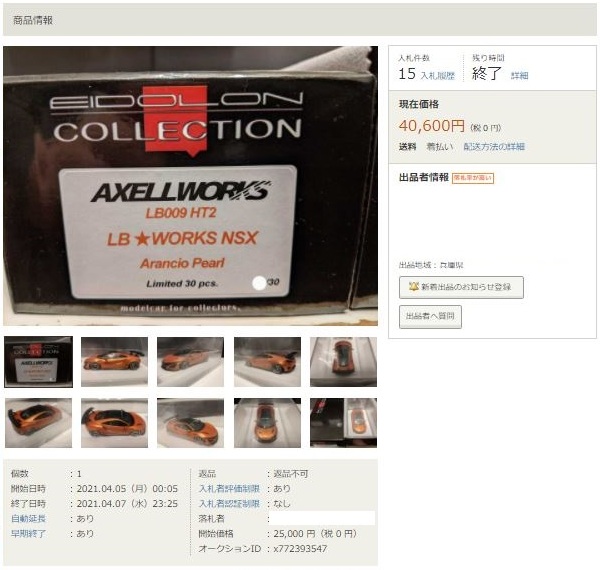Select the last thumbnail showing box and car
600x570 pixels.
pos(343,423)
